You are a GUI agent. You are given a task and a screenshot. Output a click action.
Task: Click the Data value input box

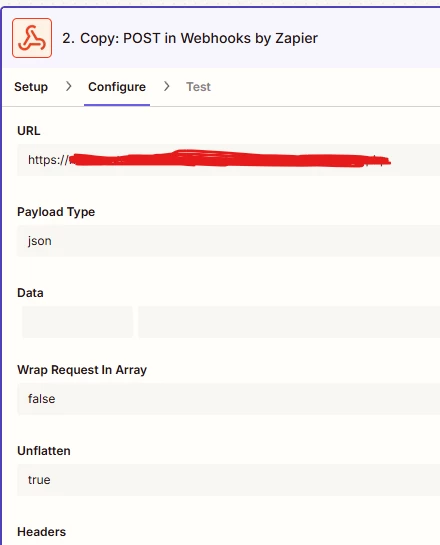tap(289, 322)
